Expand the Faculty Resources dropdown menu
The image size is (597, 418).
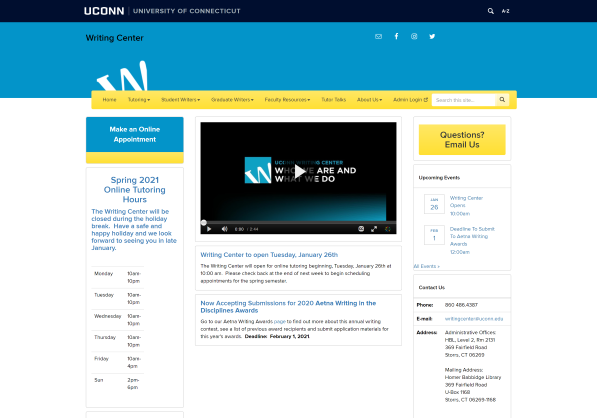287,100
